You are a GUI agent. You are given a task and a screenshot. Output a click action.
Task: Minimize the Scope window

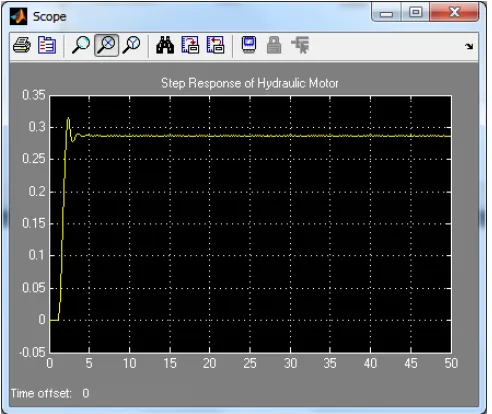[386, 13]
